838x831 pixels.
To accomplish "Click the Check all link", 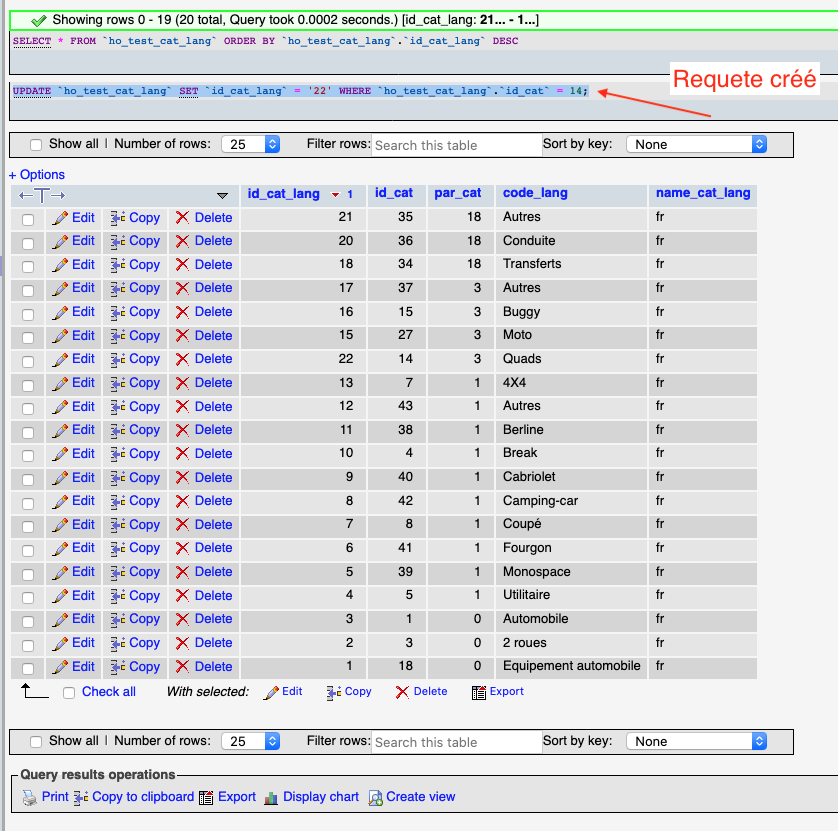I will tap(108, 692).
